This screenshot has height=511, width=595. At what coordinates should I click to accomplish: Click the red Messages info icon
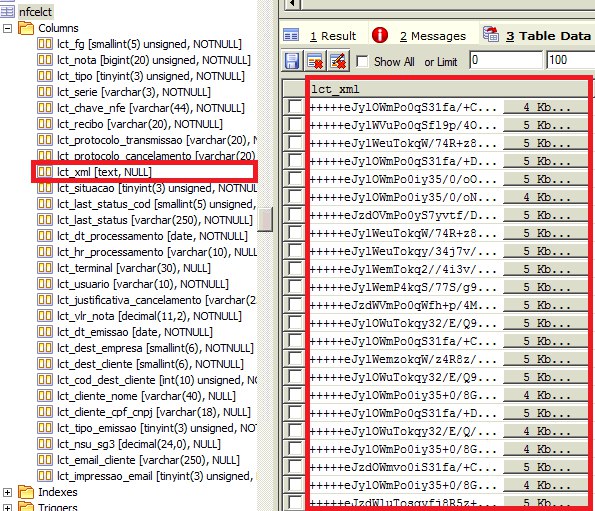[379, 35]
